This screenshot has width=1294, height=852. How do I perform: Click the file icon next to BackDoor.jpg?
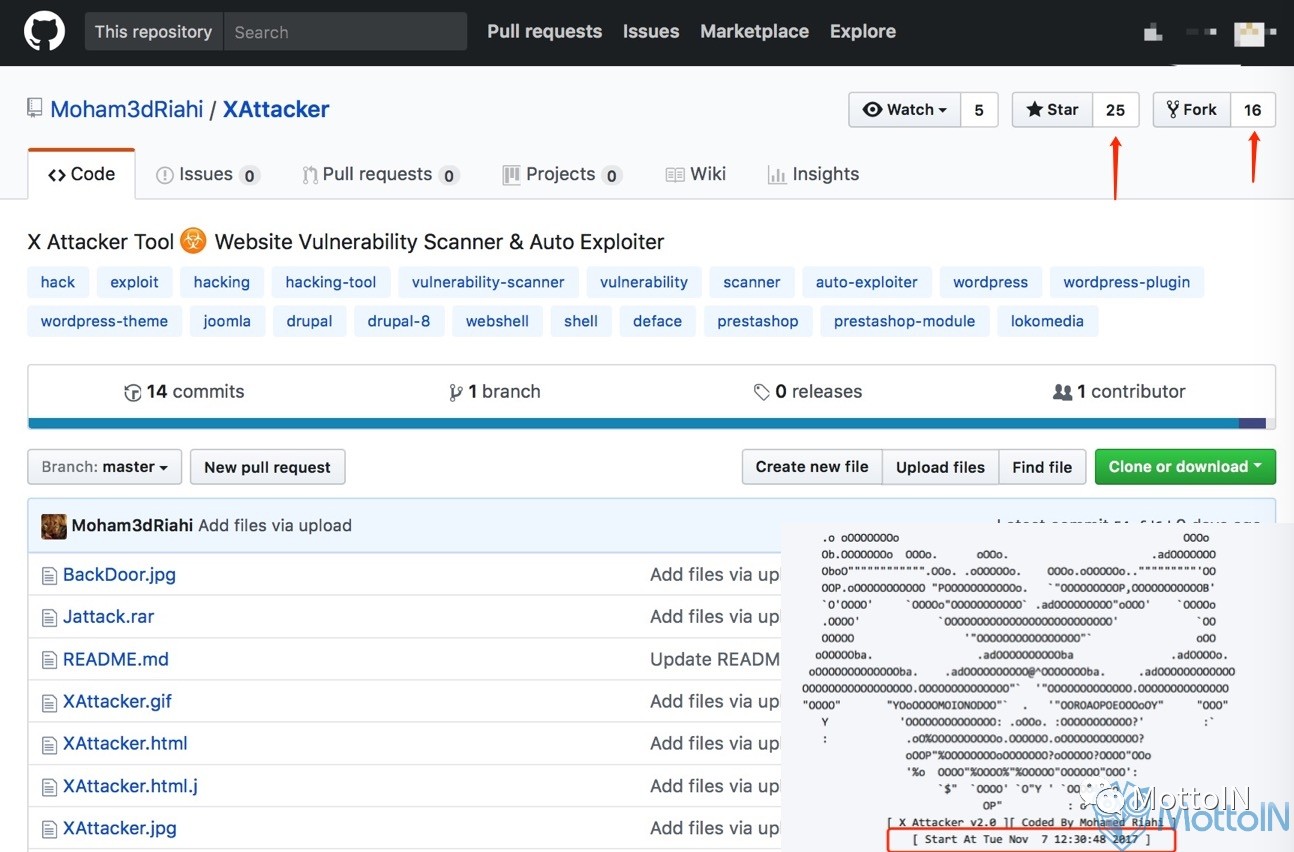pyautogui.click(x=49, y=576)
